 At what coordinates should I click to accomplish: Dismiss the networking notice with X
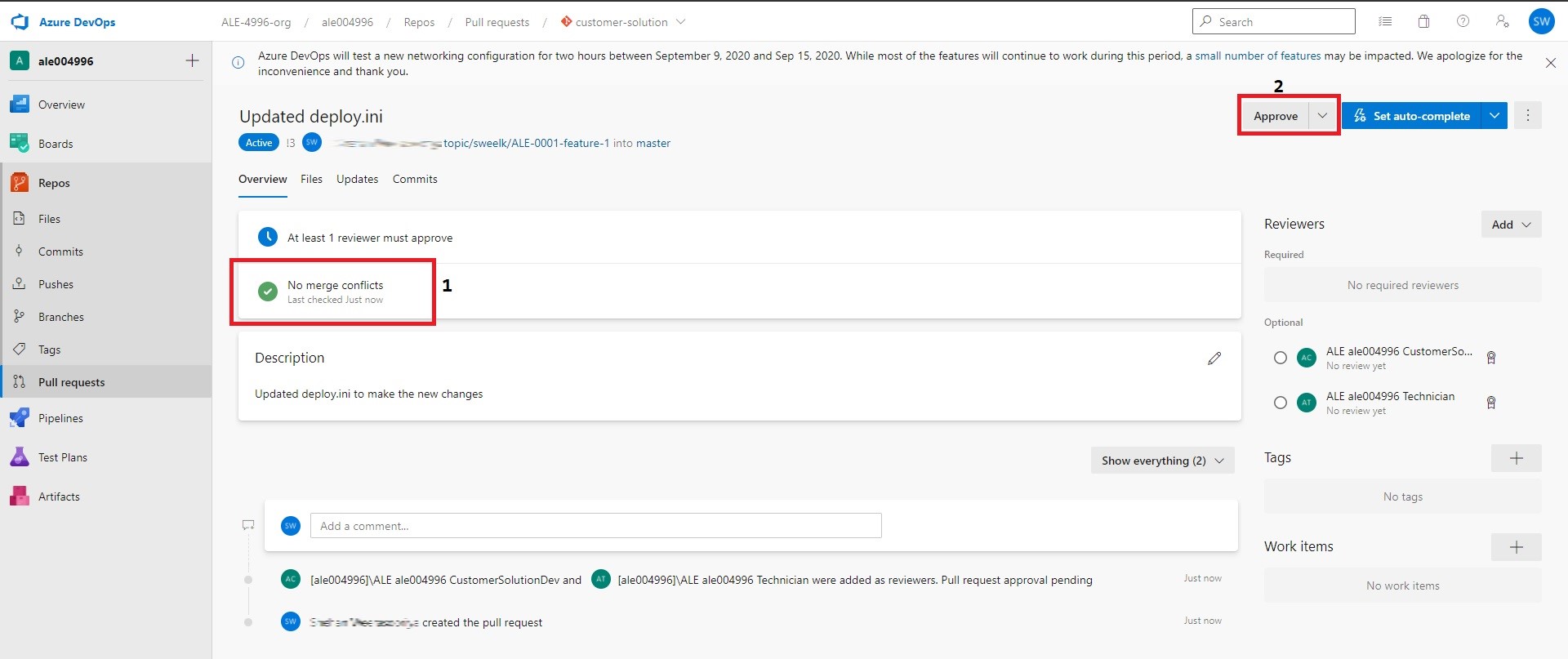coord(1550,63)
